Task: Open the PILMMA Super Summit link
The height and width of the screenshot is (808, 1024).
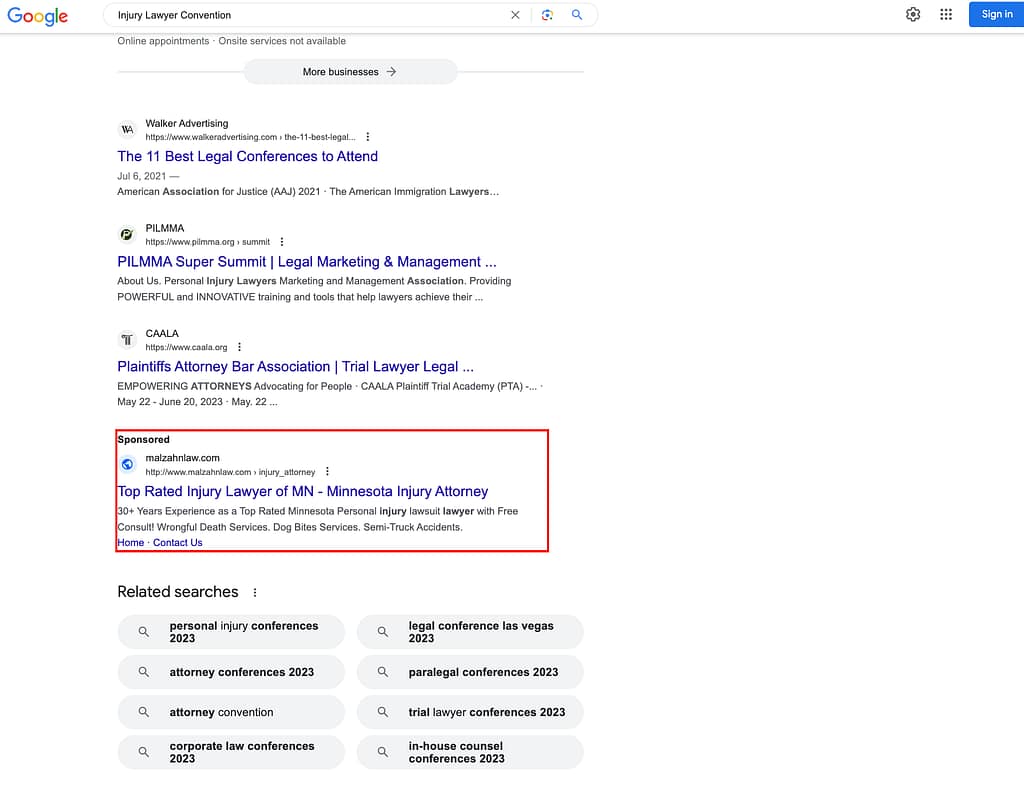Action: pos(307,262)
